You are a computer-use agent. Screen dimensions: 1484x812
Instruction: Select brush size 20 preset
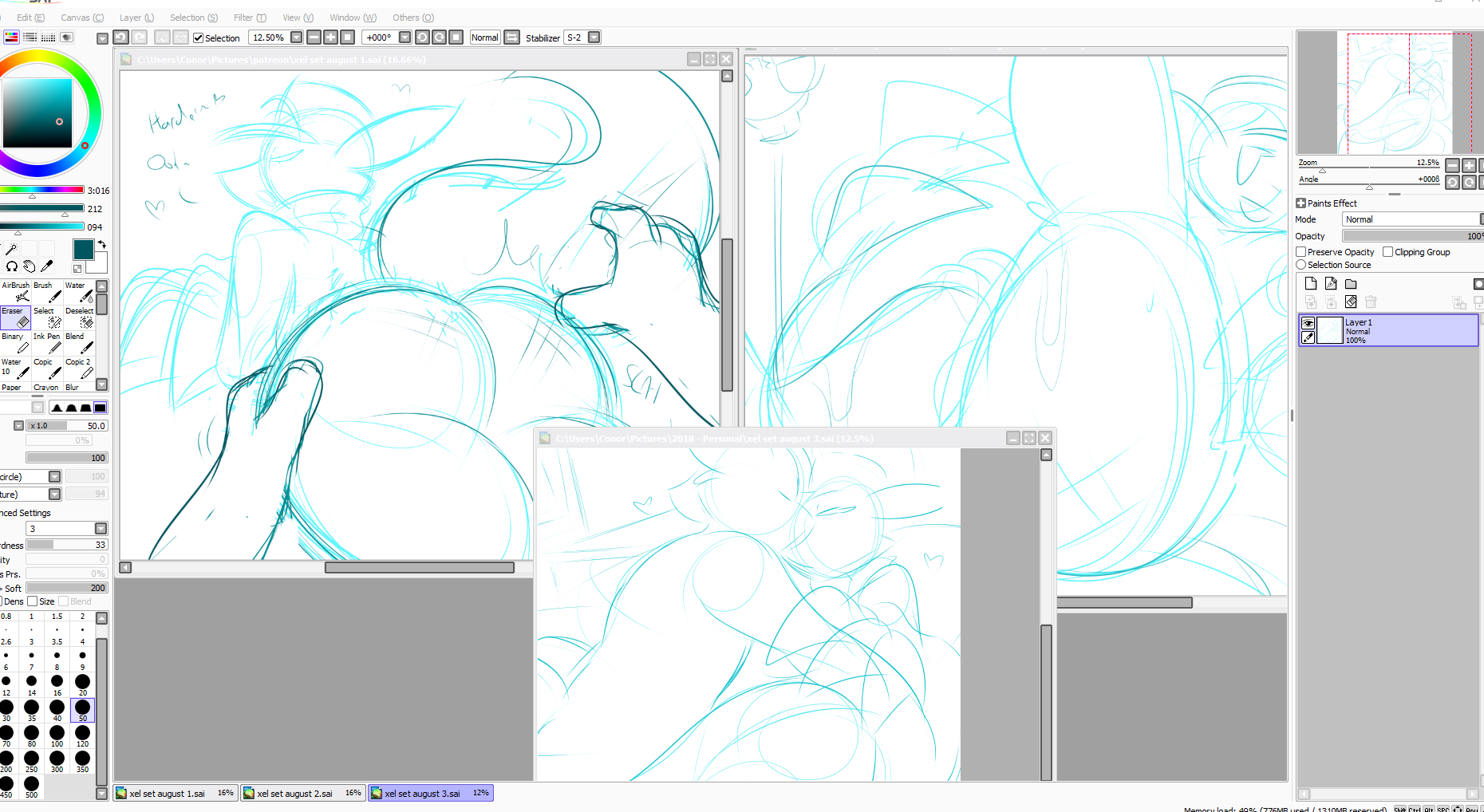pyautogui.click(x=82, y=684)
